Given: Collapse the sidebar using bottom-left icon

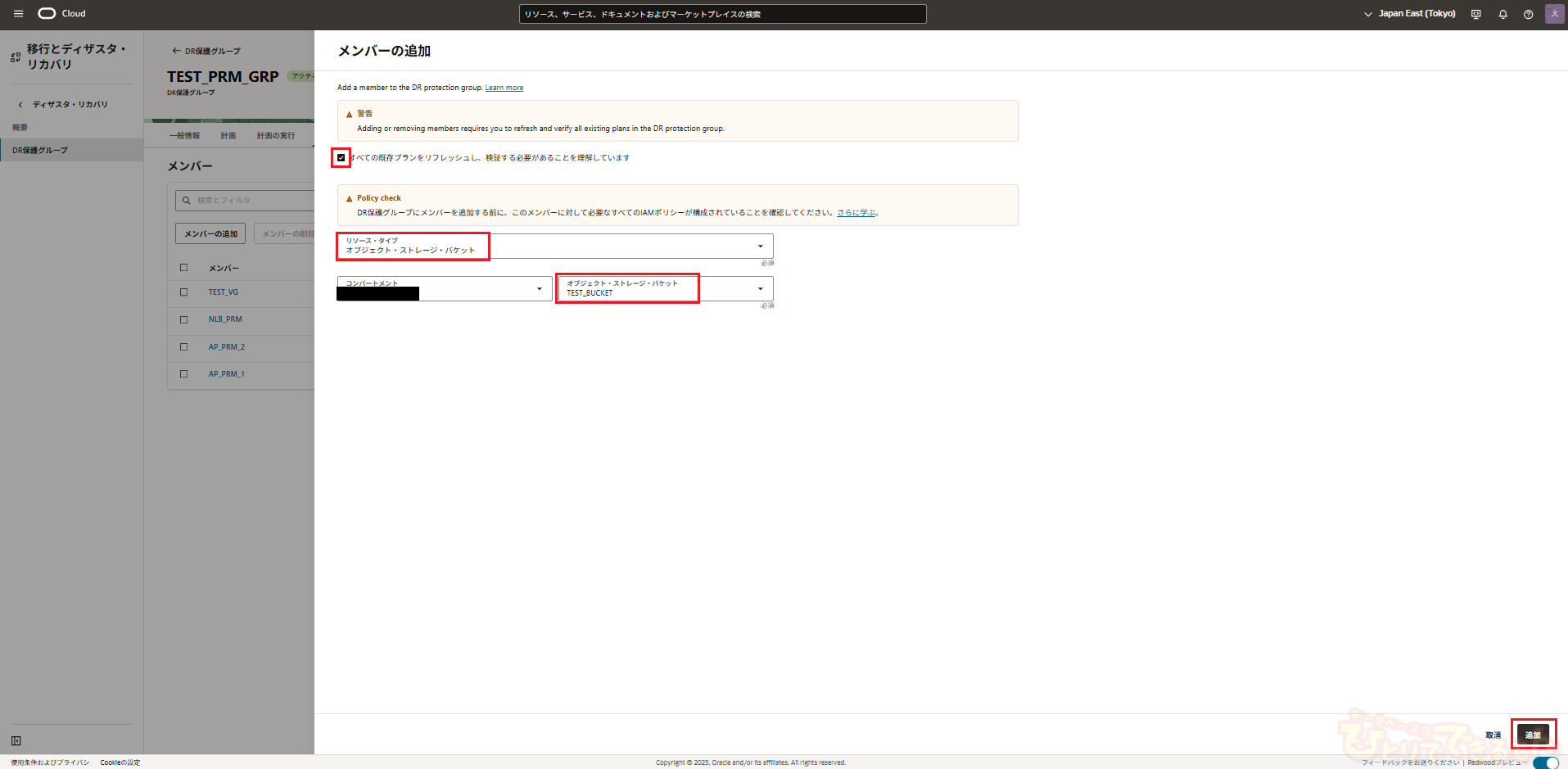Looking at the screenshot, I should [16, 740].
